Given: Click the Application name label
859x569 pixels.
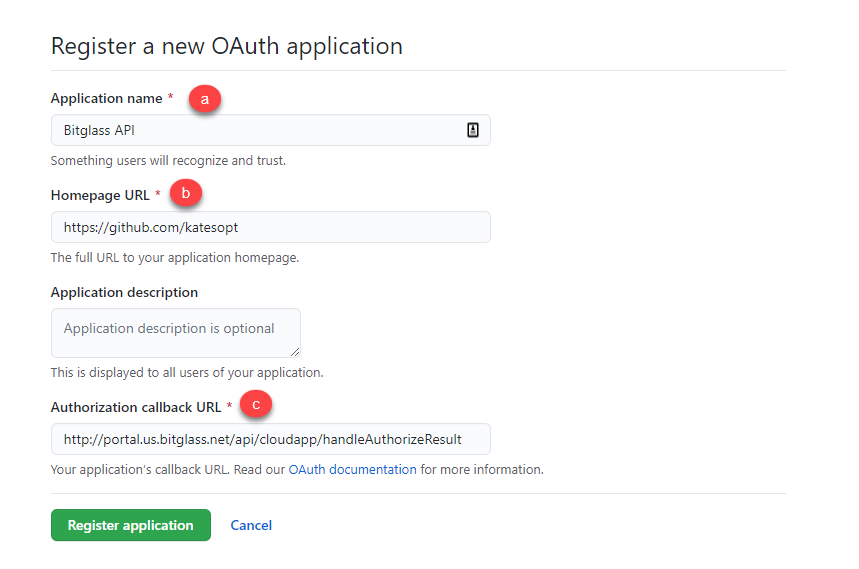Looking at the screenshot, I should [x=106, y=99].
